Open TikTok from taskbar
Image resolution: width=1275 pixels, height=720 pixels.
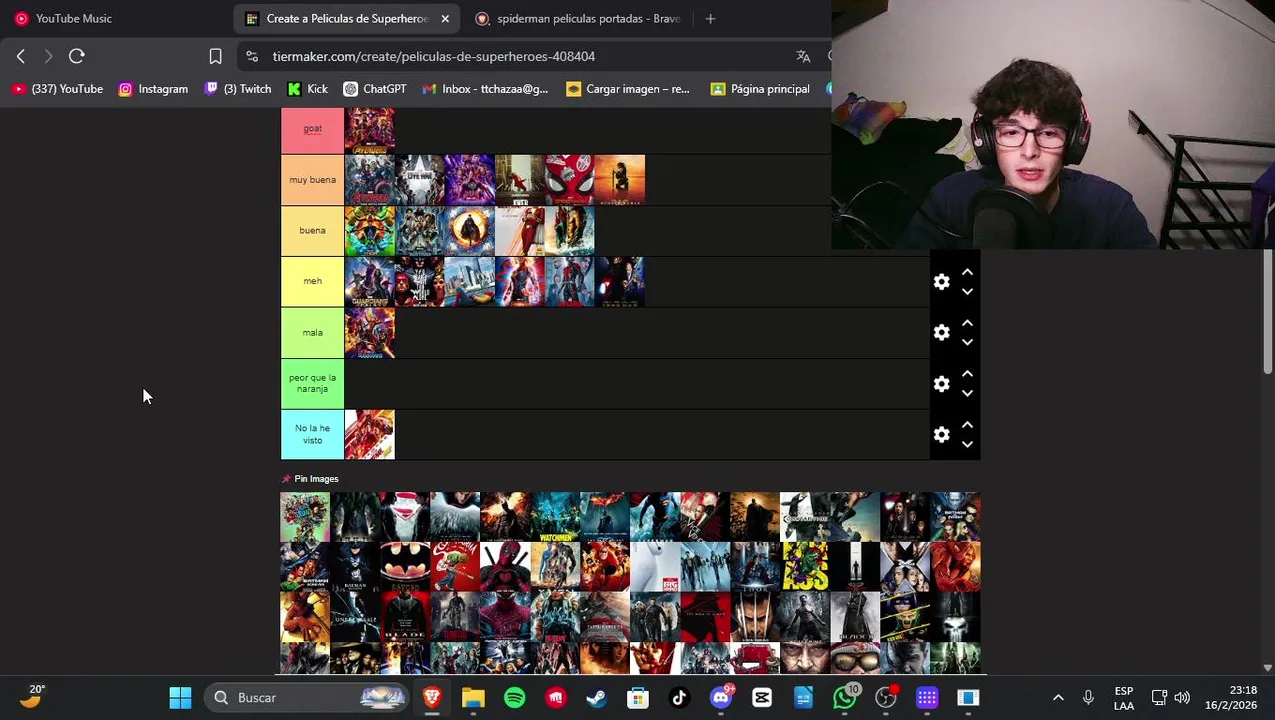(679, 698)
